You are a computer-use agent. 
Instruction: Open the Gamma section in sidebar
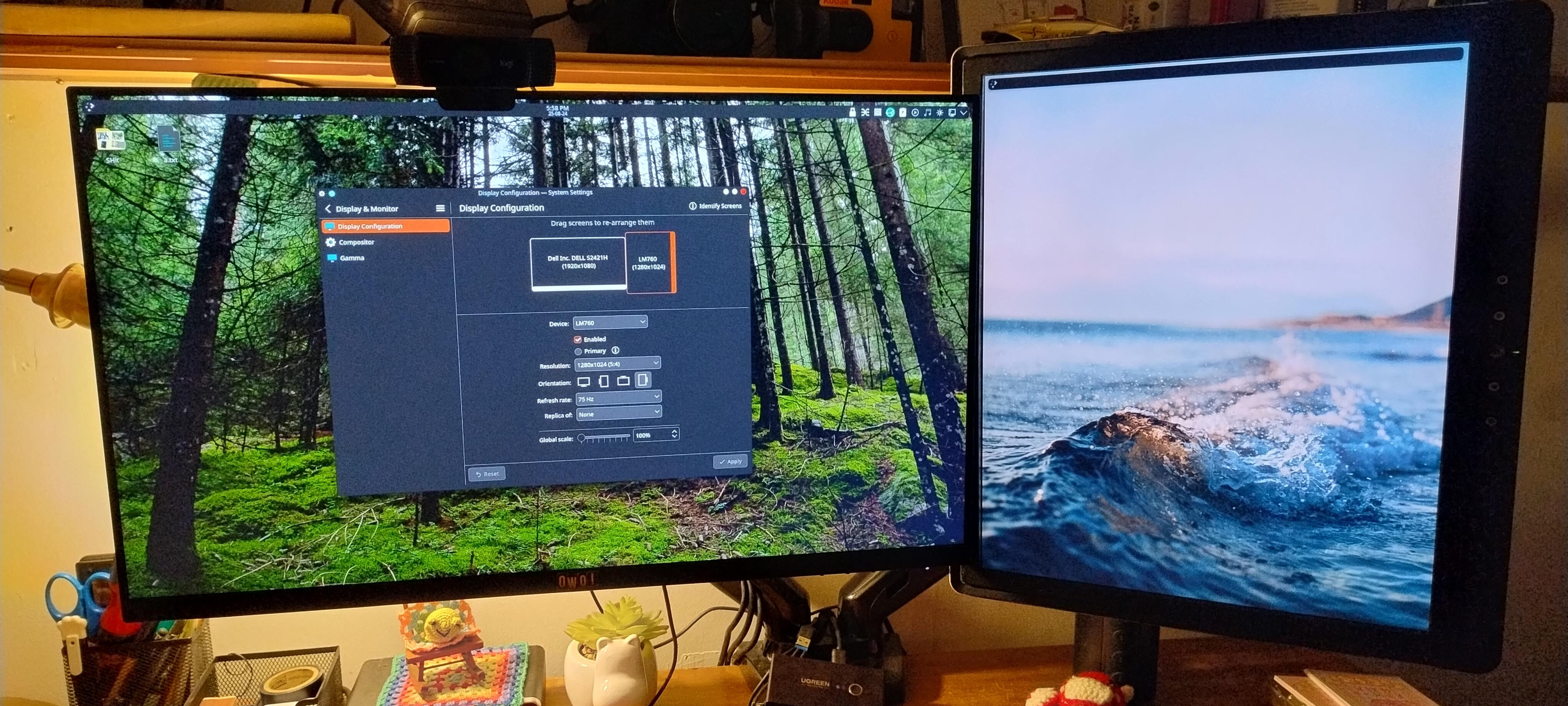point(352,258)
